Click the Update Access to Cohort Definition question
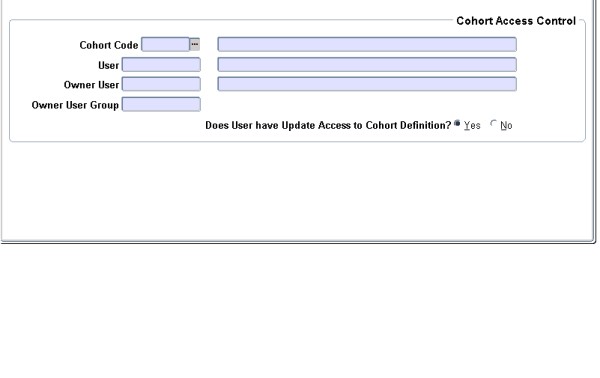This screenshot has height=378, width=600. click(x=328, y=125)
